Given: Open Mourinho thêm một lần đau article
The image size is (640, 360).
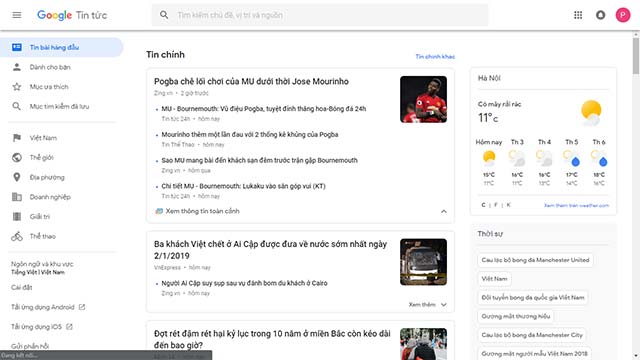Looking at the screenshot, I should (250, 134).
